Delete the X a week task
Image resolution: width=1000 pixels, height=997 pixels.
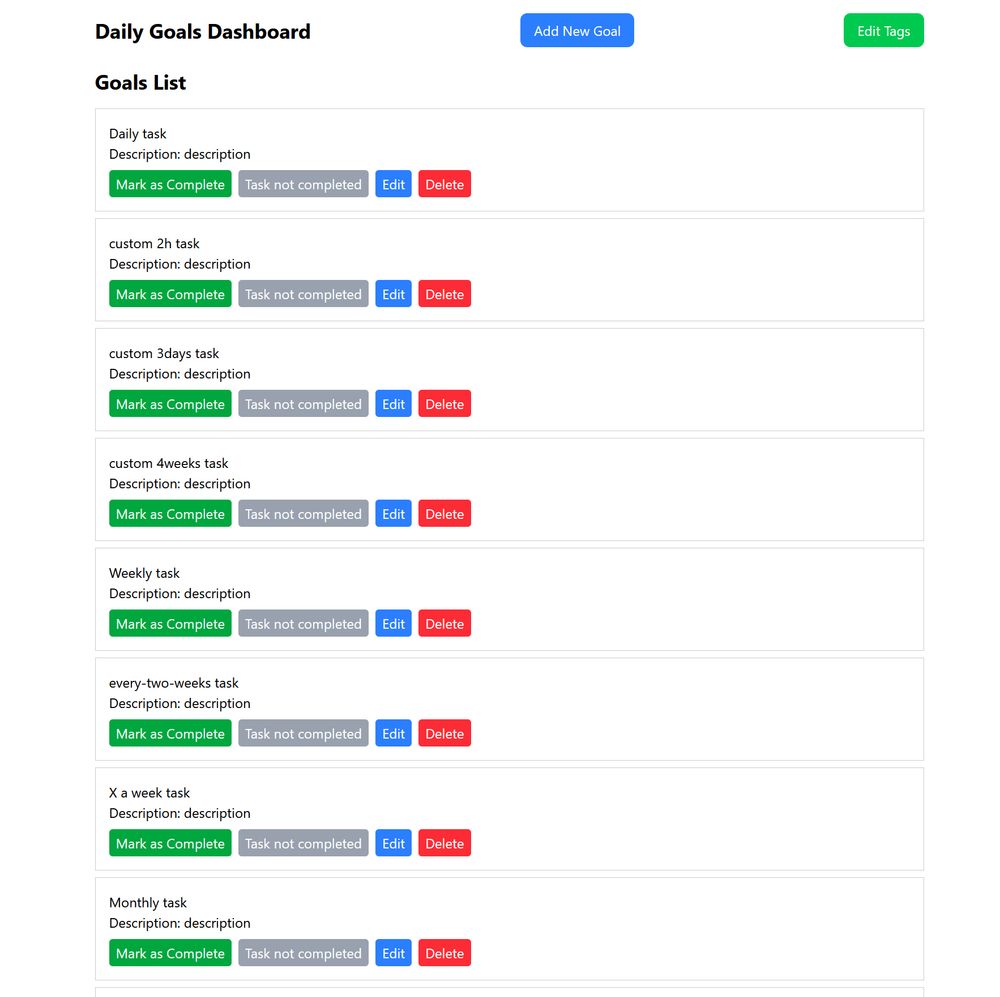pyautogui.click(x=444, y=843)
